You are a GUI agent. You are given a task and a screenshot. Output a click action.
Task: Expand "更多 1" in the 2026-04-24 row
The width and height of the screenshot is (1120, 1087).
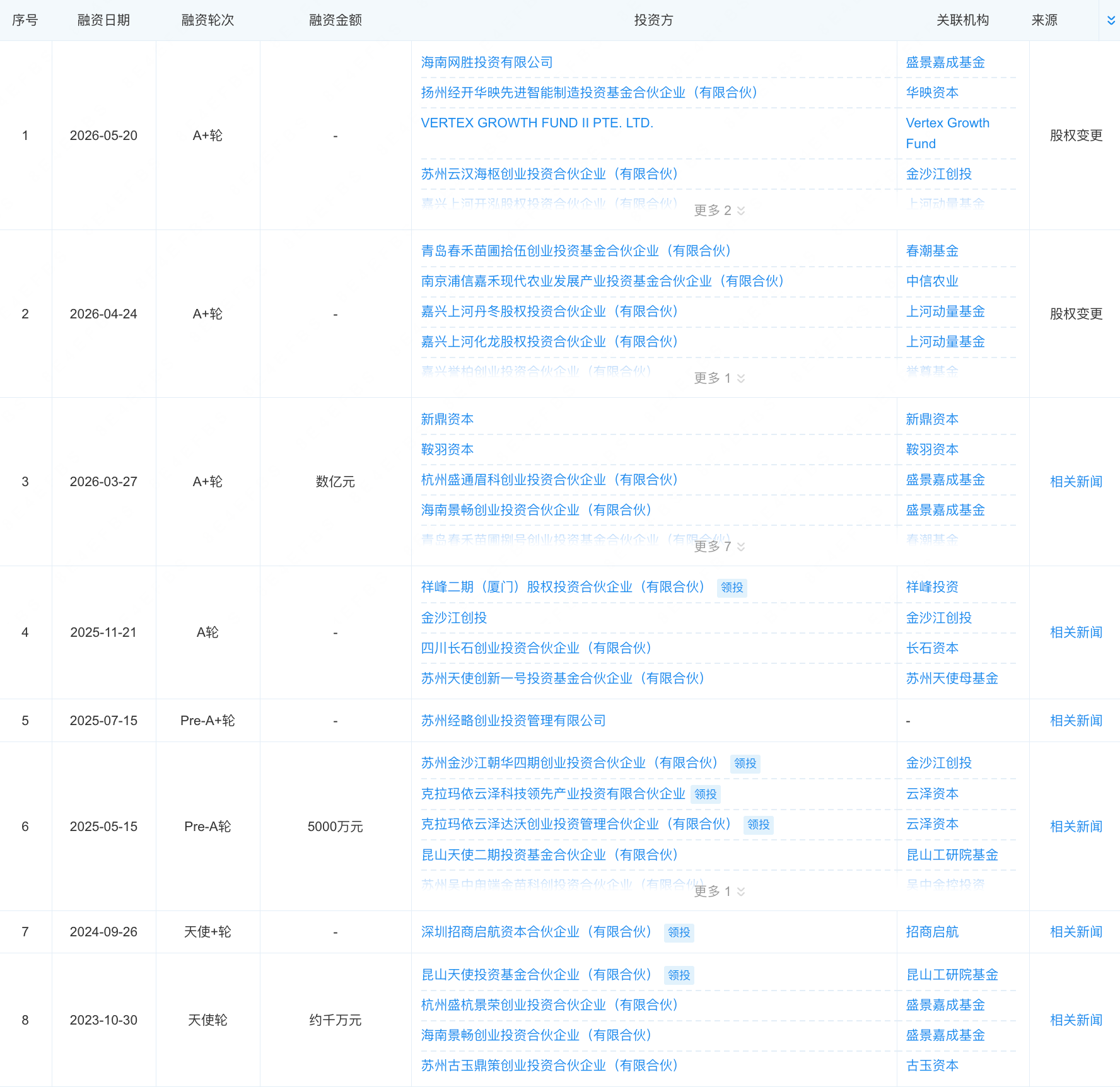[720, 378]
